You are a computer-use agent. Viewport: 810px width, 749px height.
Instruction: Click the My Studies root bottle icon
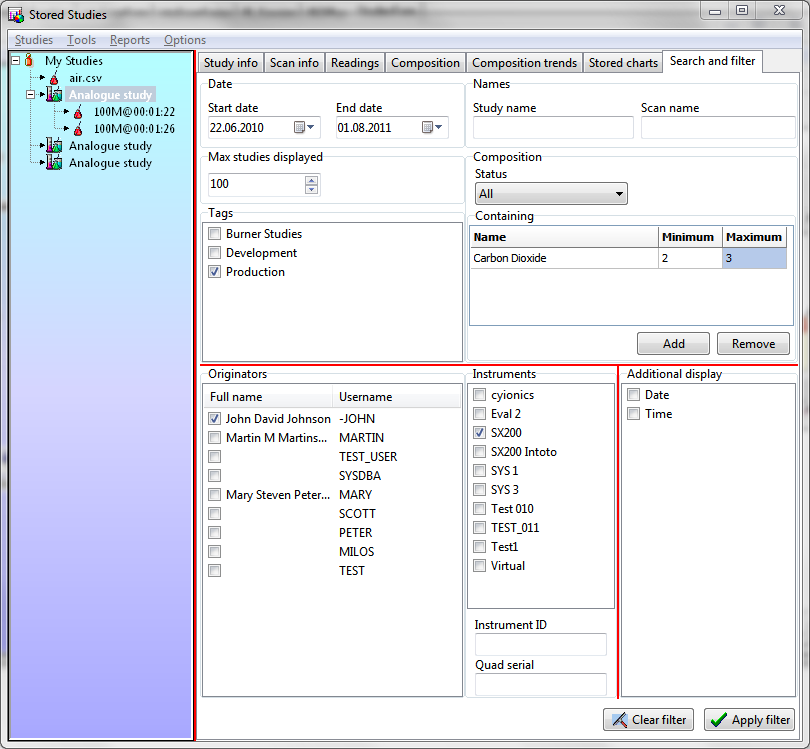pyautogui.click(x=30, y=61)
